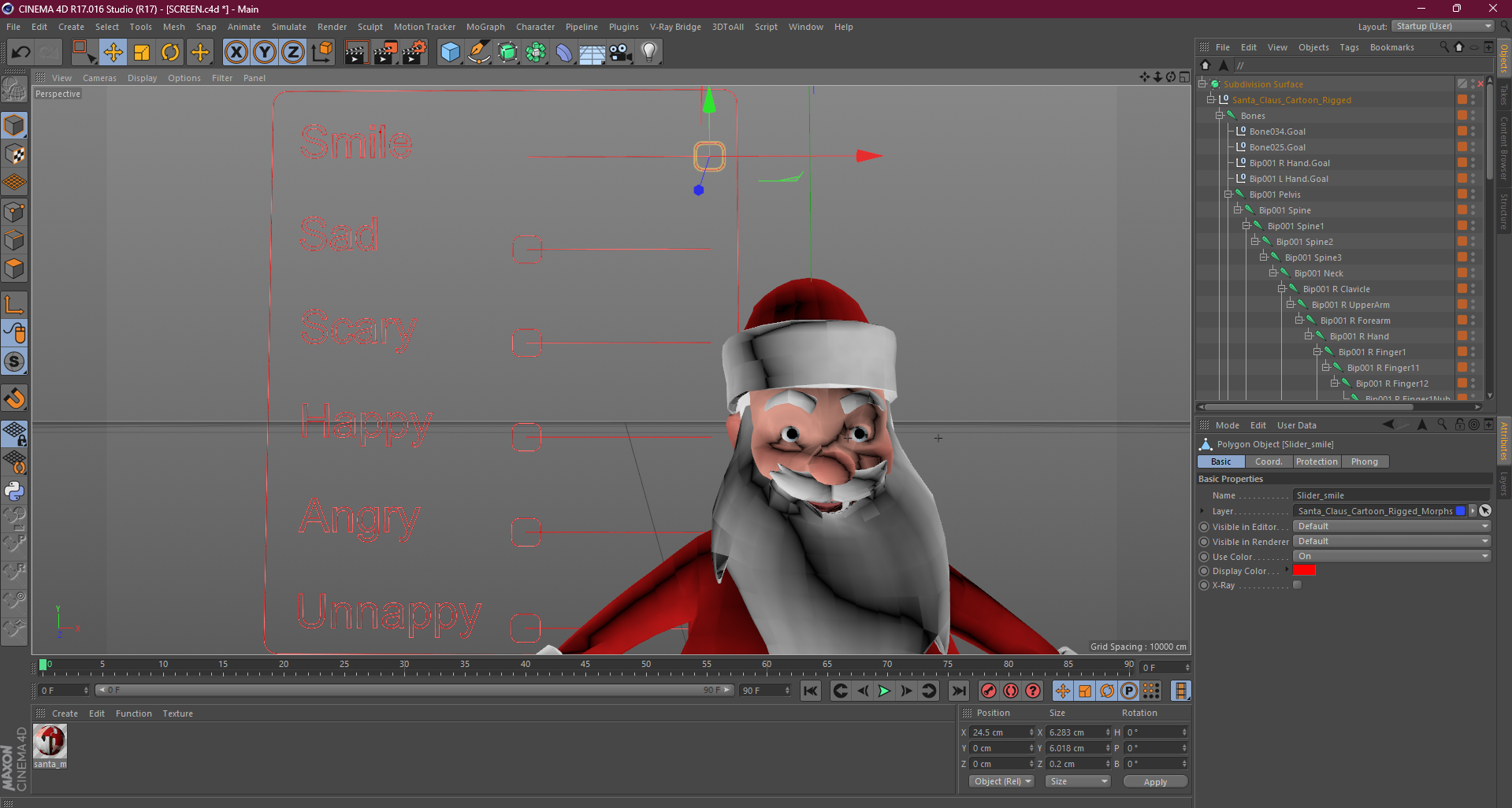This screenshot has height=808, width=1512.
Task: Select the Rotate tool icon
Action: [x=170, y=53]
